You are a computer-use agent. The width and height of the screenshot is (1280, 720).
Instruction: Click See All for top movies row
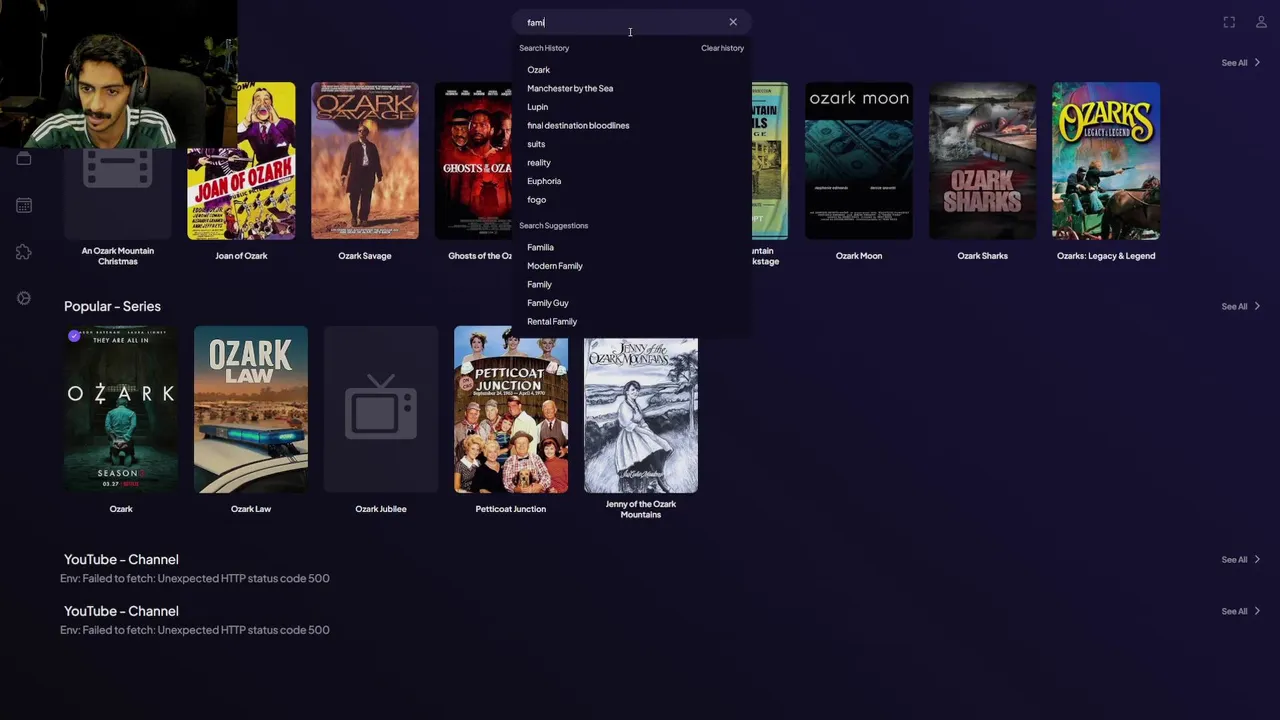pos(1240,63)
